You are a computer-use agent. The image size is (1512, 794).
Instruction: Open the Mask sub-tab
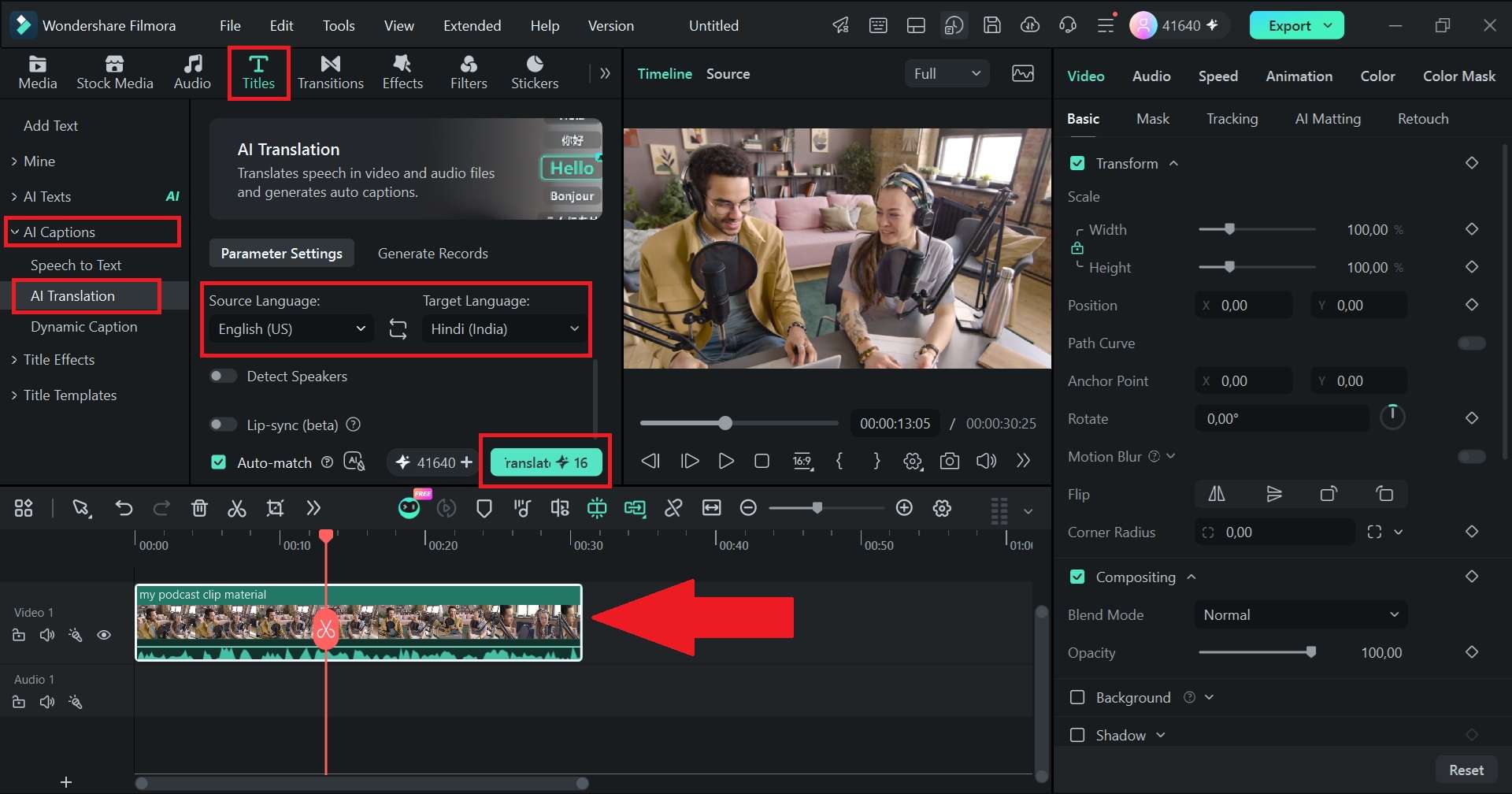[x=1153, y=118]
